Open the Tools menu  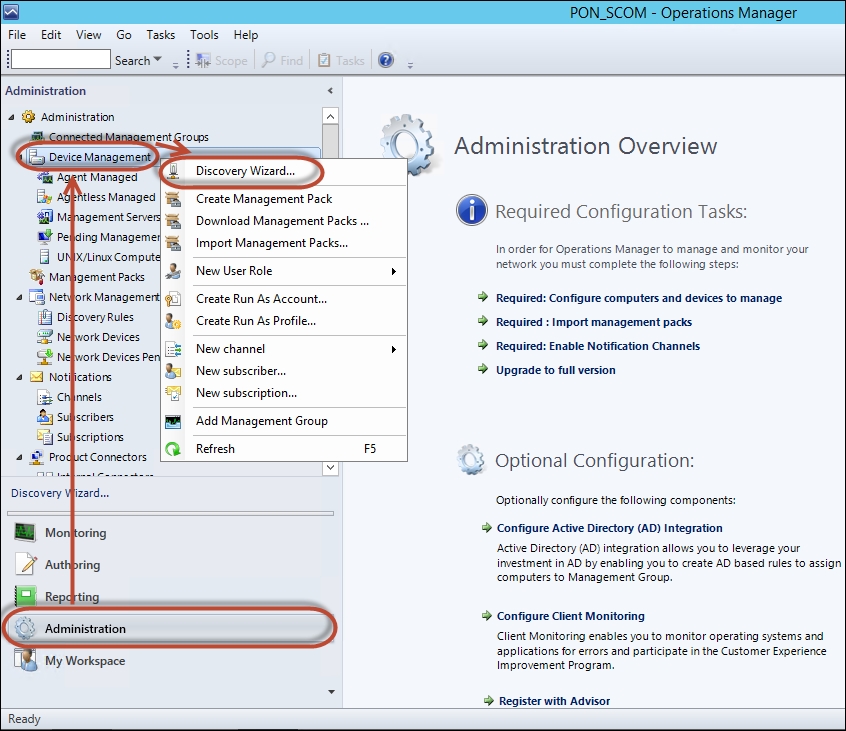[x=204, y=35]
